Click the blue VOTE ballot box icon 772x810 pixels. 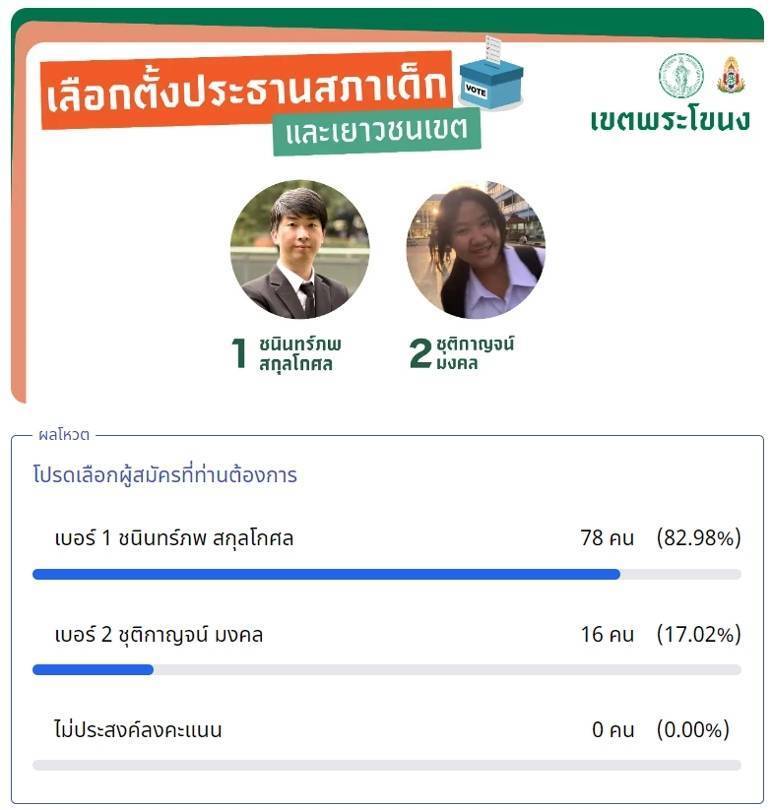[491, 73]
